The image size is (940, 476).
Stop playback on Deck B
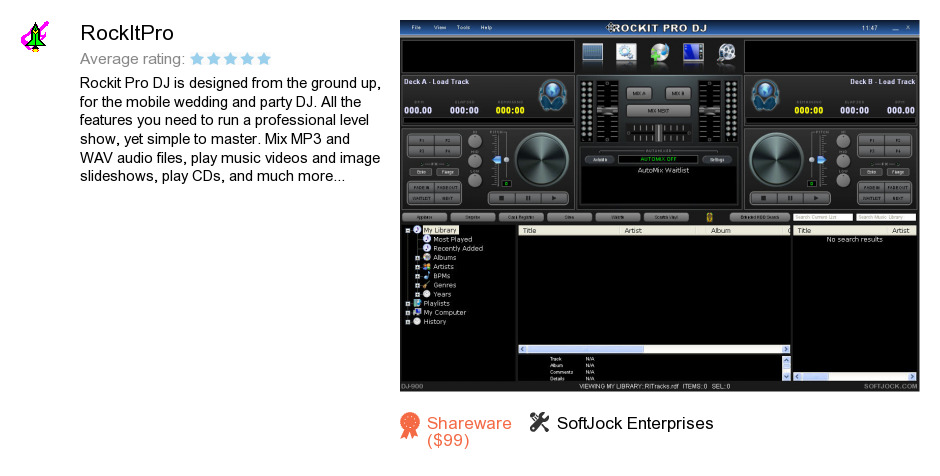click(x=764, y=198)
